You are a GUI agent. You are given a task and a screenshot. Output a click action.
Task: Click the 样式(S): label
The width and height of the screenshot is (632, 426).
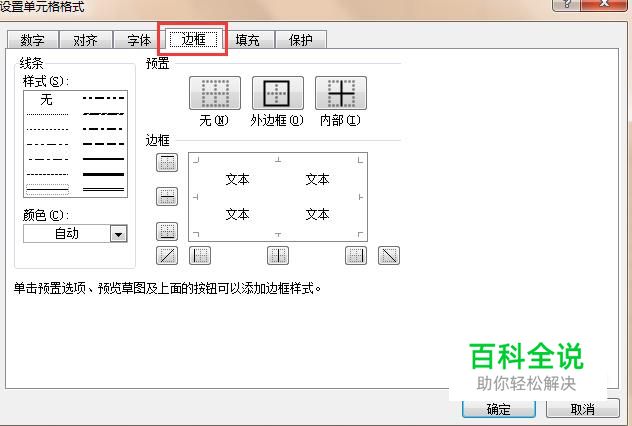[46, 81]
